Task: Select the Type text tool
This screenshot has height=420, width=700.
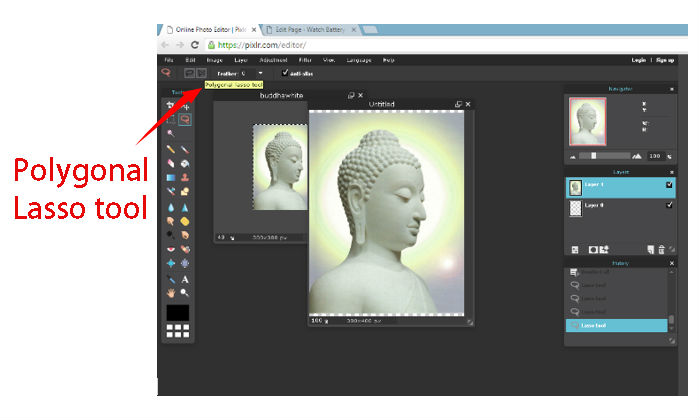Action: (185, 279)
